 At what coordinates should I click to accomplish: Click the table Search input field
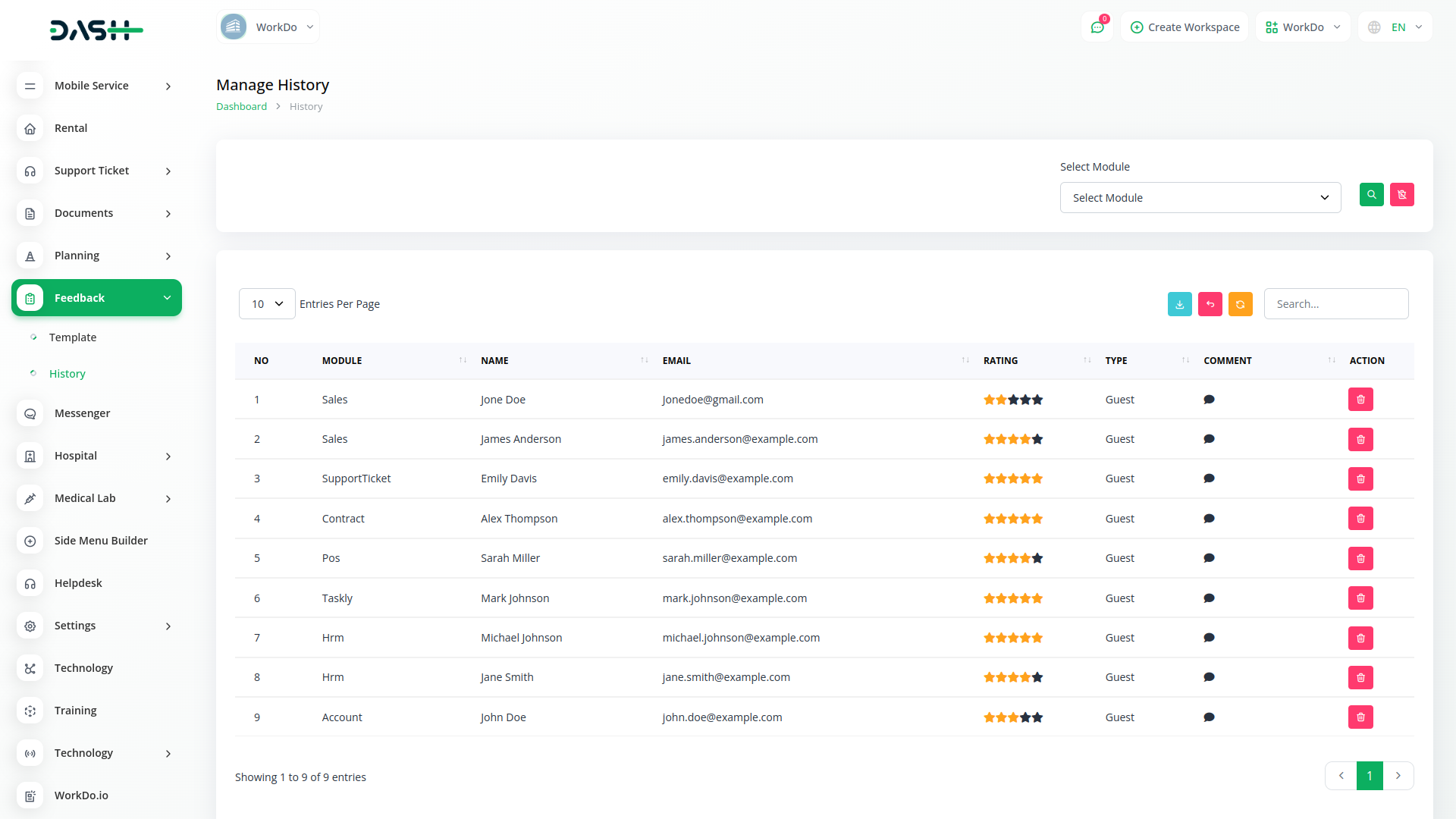tap(1335, 304)
